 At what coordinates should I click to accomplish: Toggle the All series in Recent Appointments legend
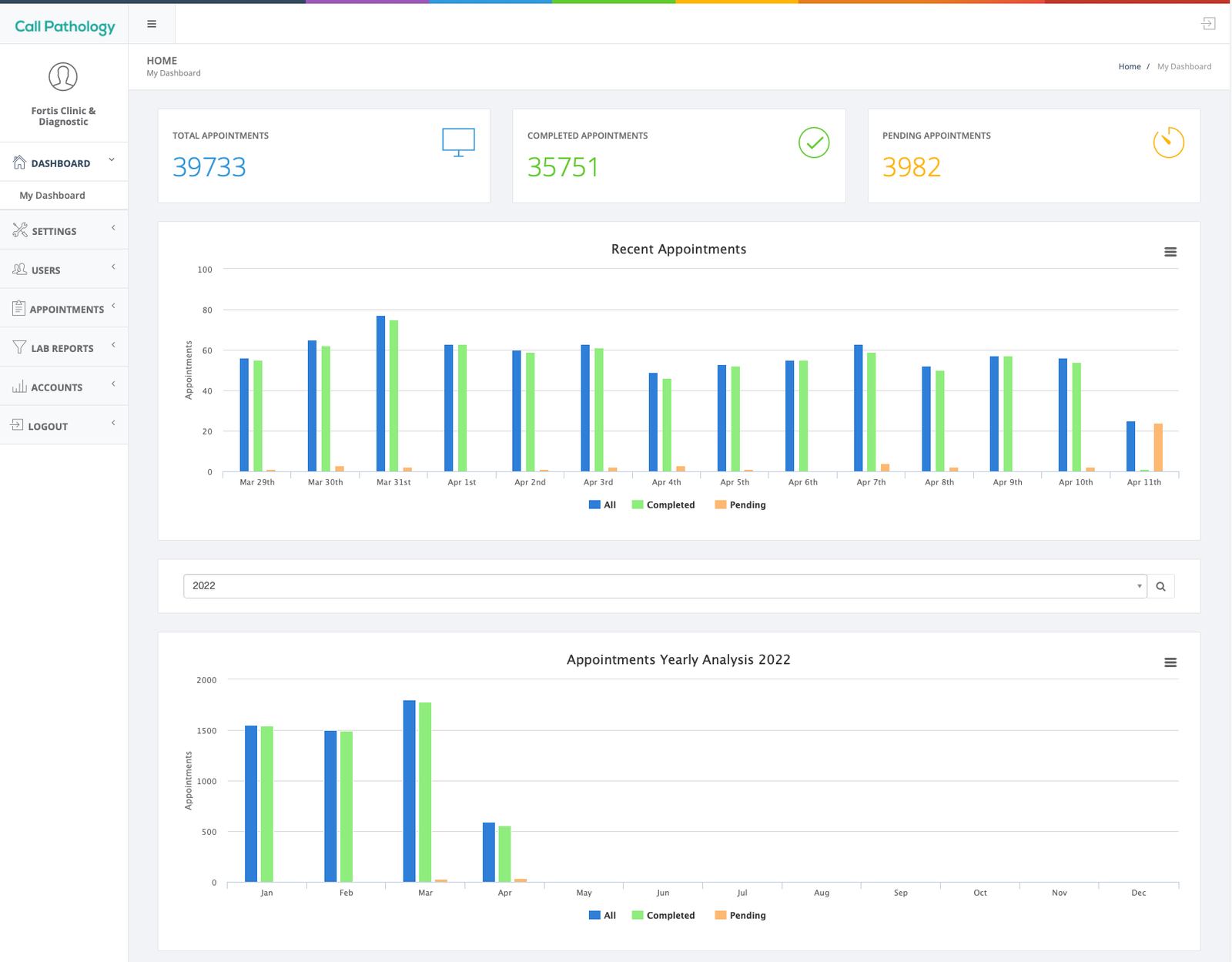coord(603,505)
